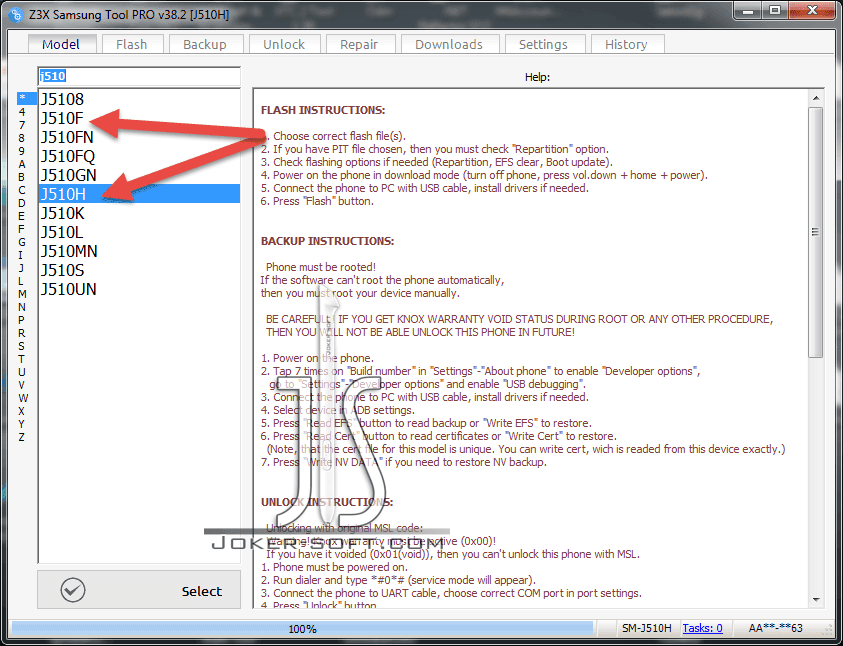
Task: Filter models by letter J
Action: (x=22, y=268)
